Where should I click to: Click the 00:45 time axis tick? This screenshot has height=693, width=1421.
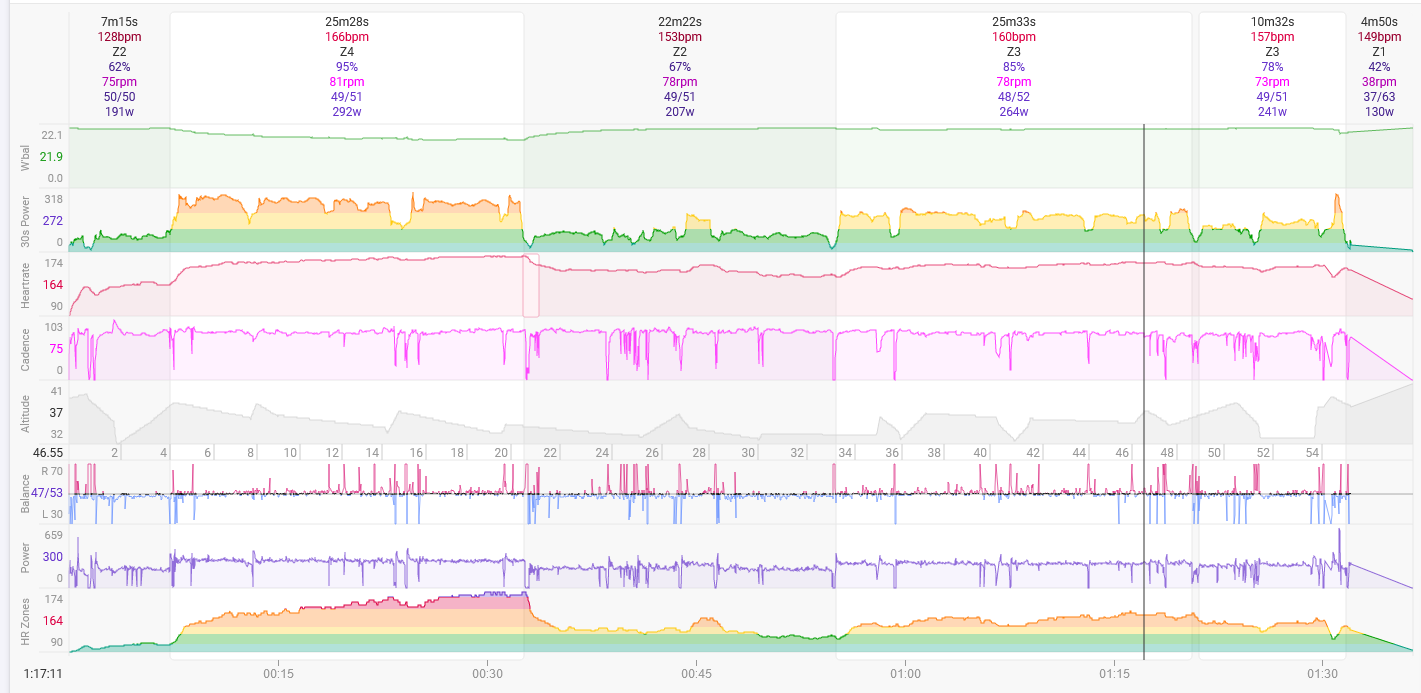696,673
